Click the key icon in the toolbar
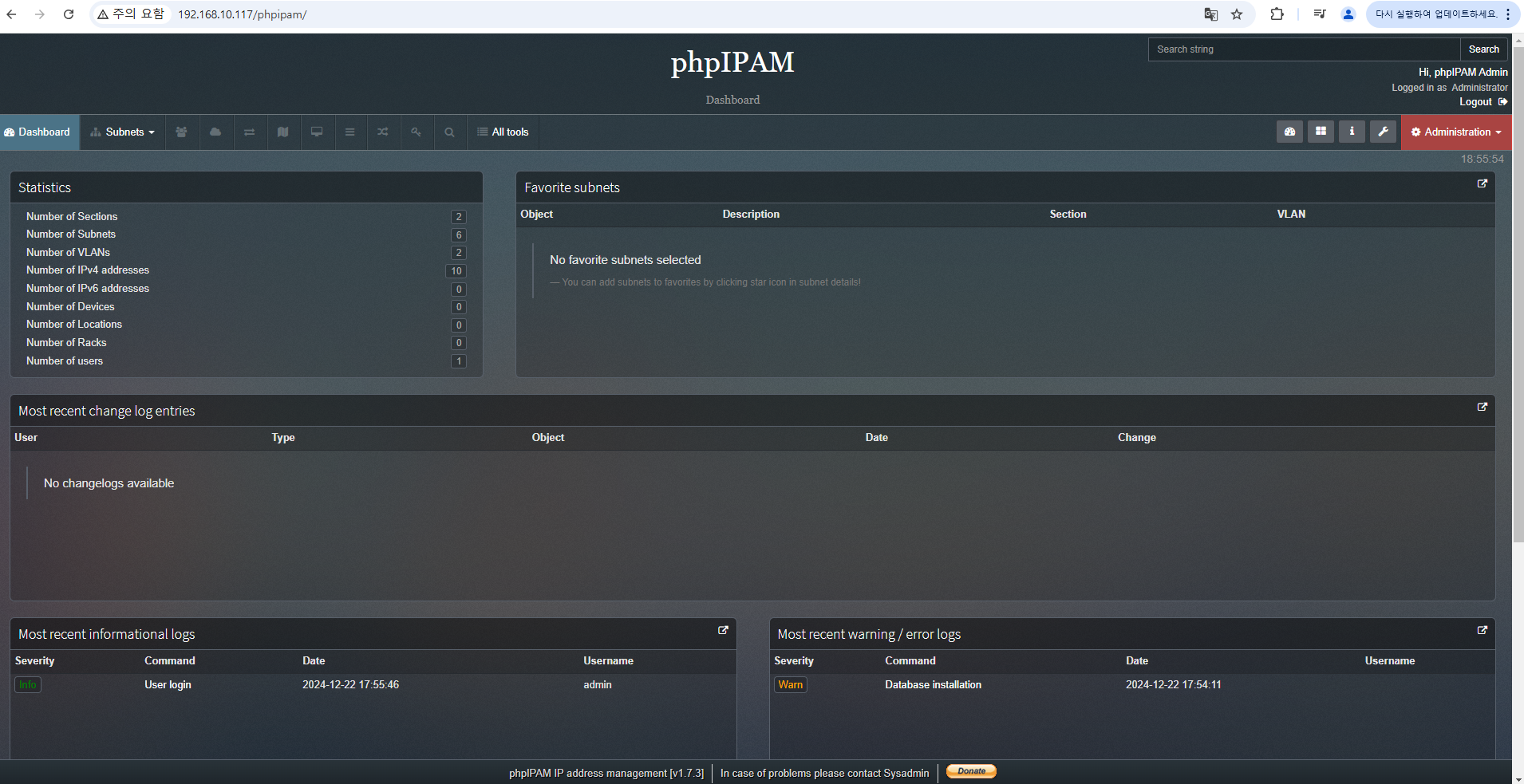This screenshot has height=784, width=1524. [x=417, y=132]
